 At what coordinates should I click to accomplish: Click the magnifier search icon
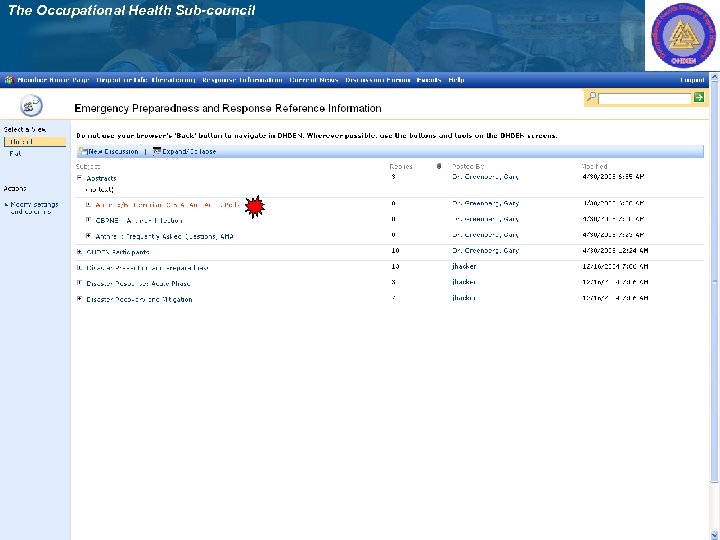pyautogui.click(x=592, y=96)
